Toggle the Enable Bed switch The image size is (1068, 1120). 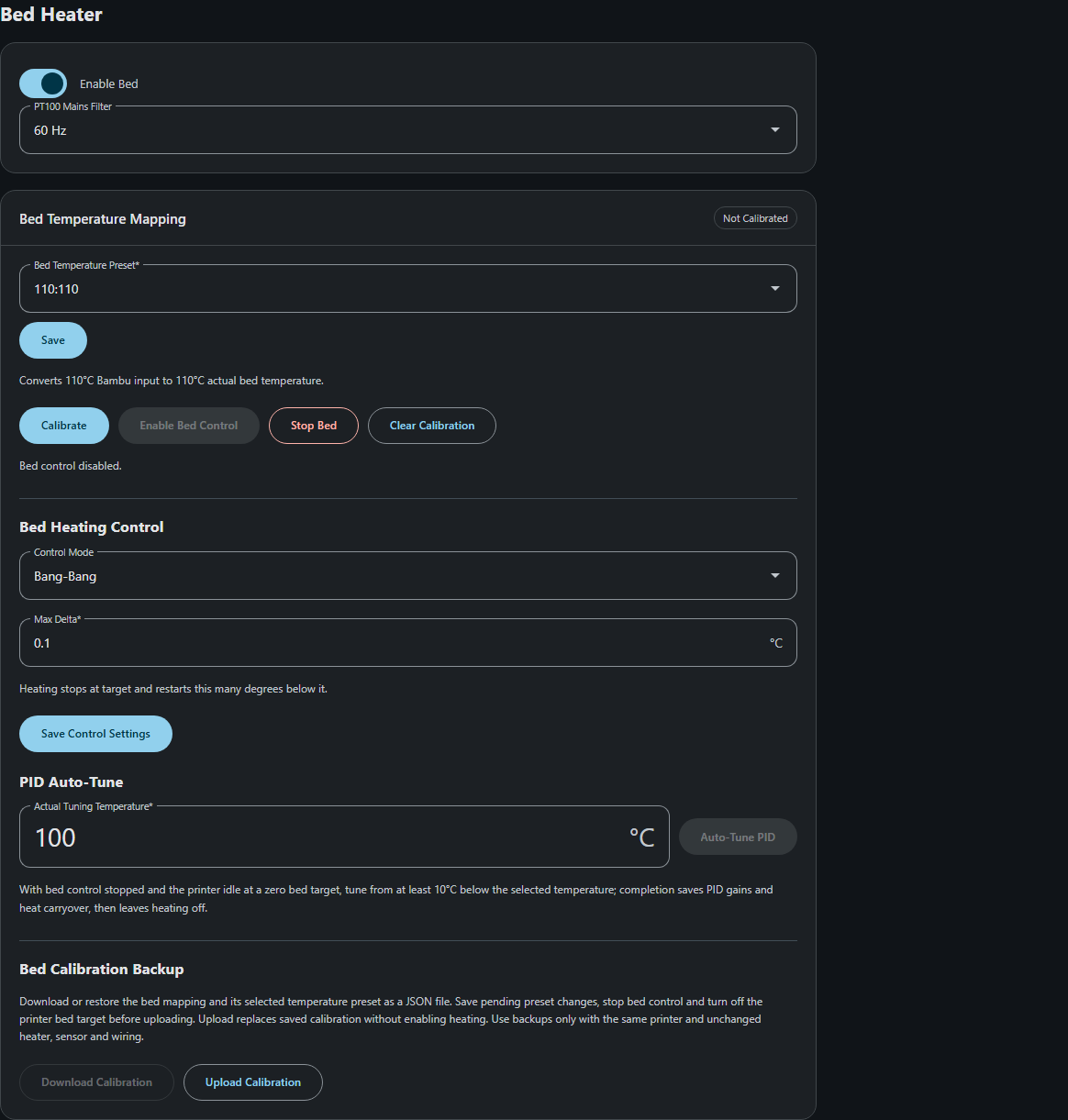point(43,83)
